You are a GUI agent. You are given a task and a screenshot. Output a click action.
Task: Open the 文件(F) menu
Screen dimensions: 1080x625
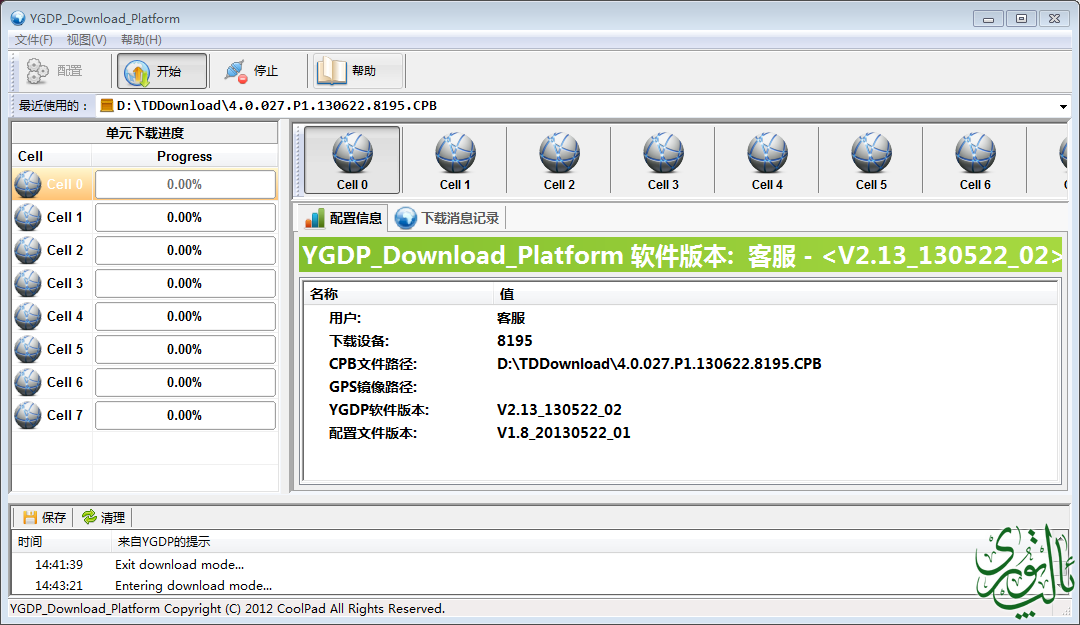tap(34, 39)
